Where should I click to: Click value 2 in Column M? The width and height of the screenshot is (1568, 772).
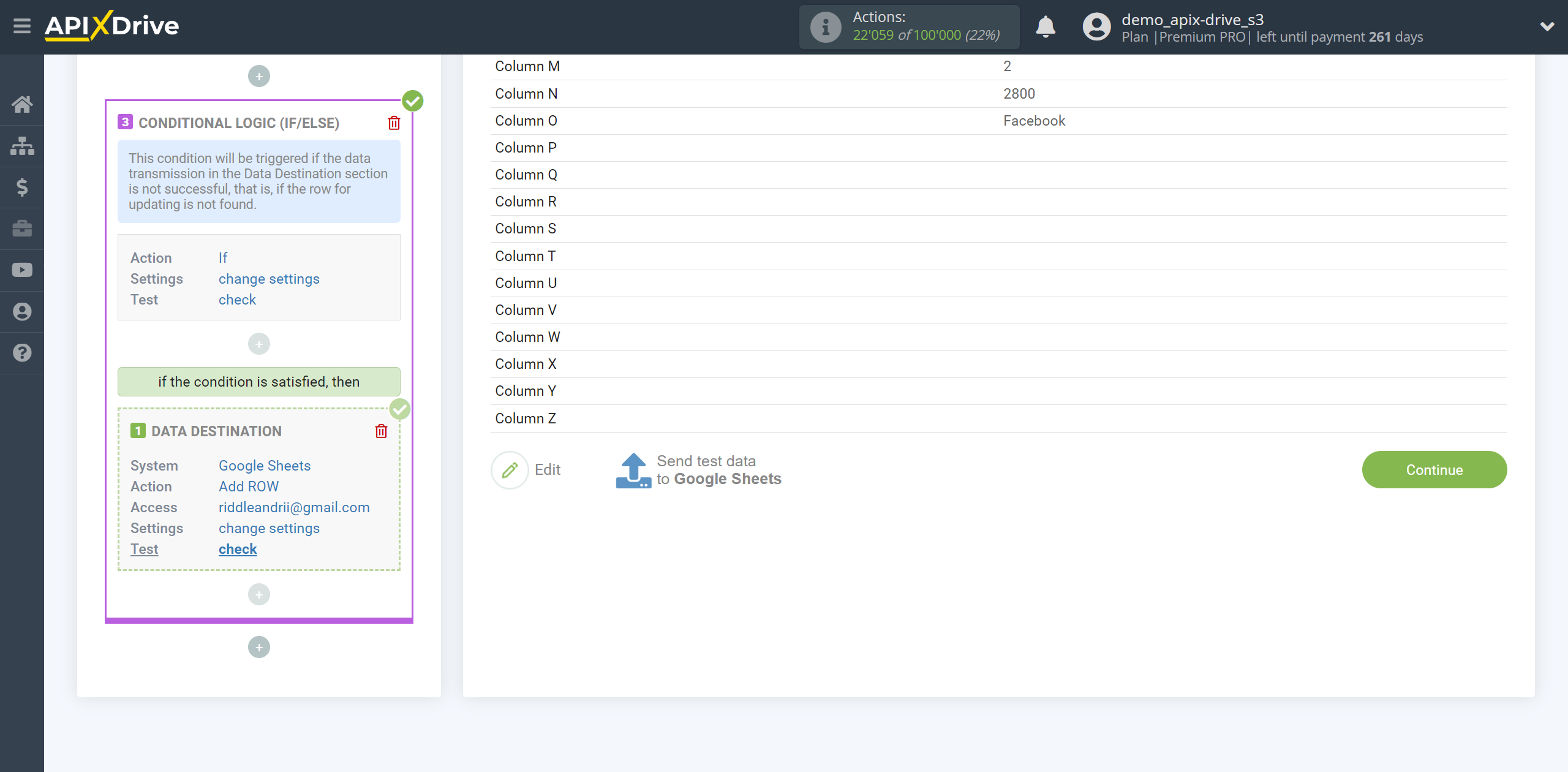[1008, 66]
